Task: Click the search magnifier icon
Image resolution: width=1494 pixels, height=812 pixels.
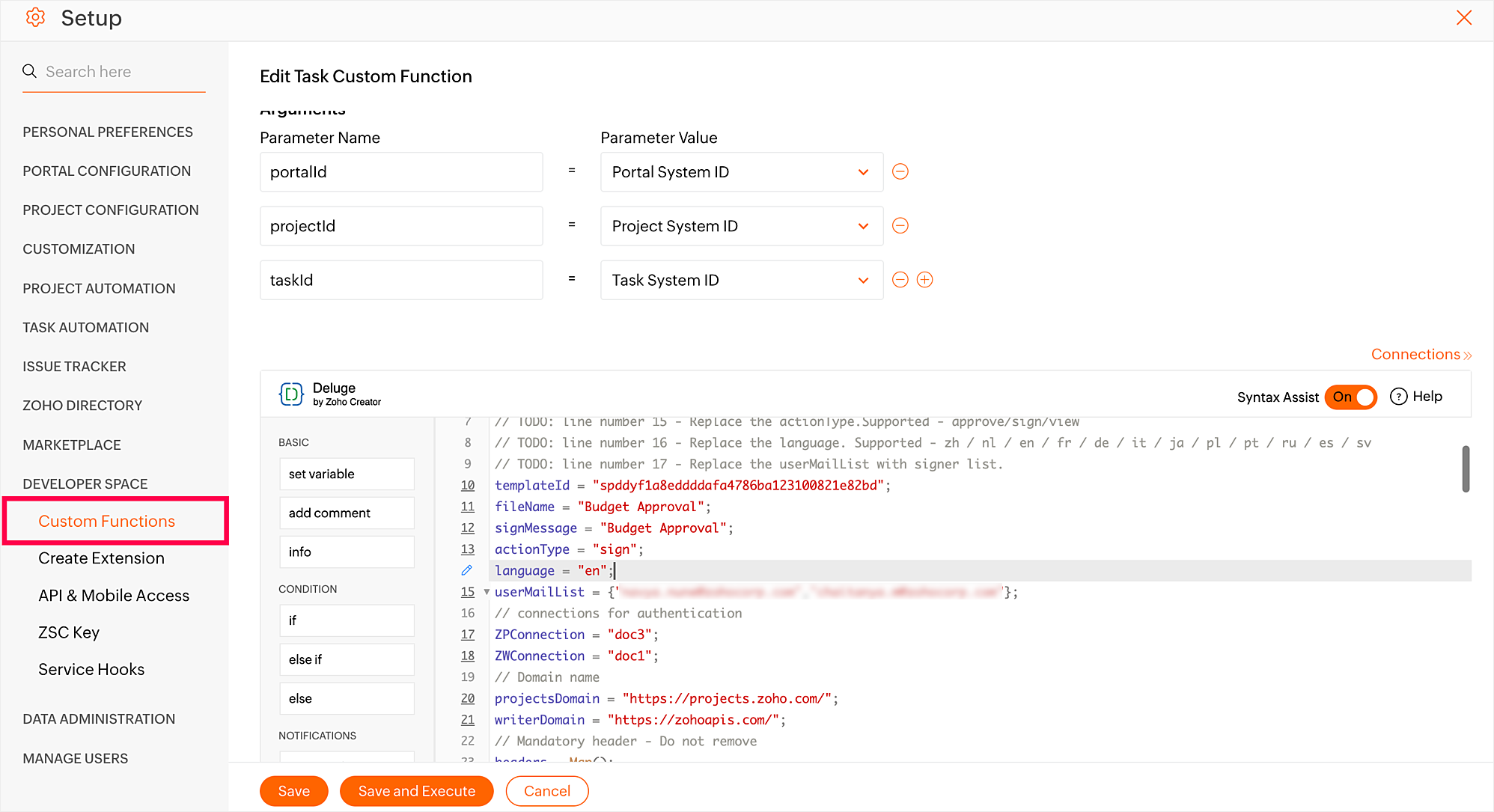Action: (x=30, y=71)
